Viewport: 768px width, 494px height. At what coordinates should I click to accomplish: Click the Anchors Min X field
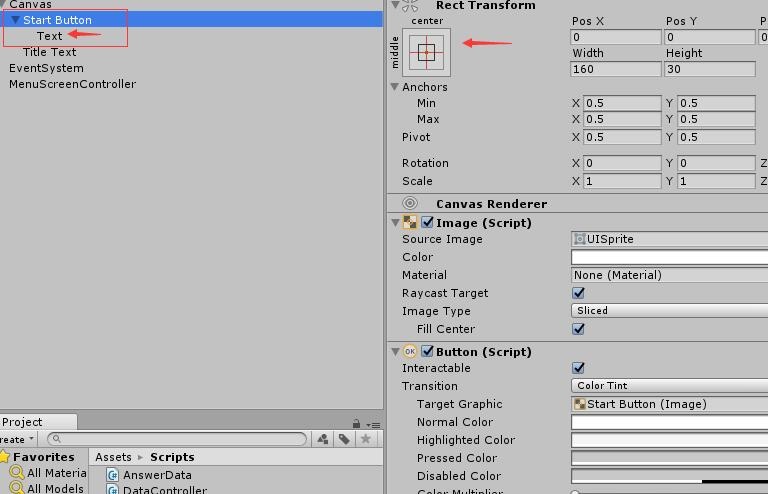tap(622, 103)
